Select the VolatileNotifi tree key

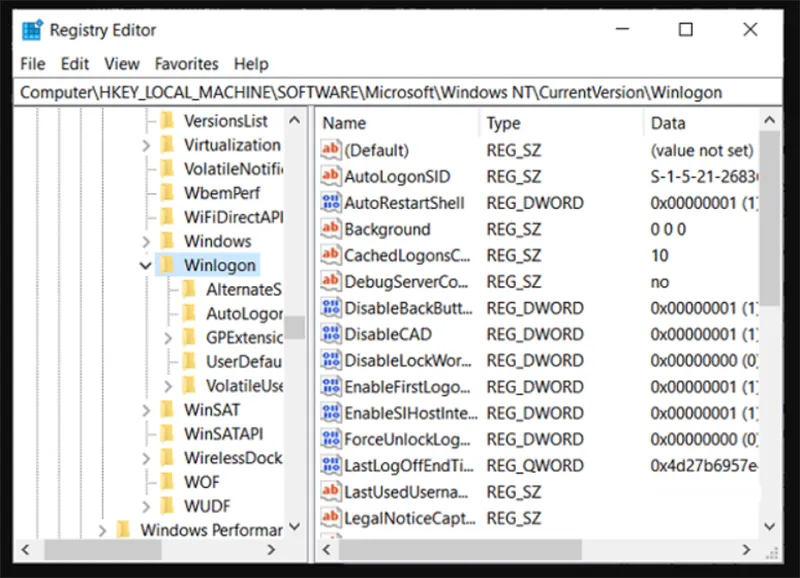pos(234,169)
